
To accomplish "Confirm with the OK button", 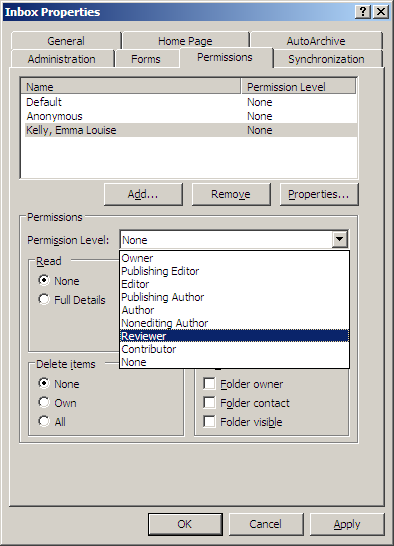I will [185, 524].
